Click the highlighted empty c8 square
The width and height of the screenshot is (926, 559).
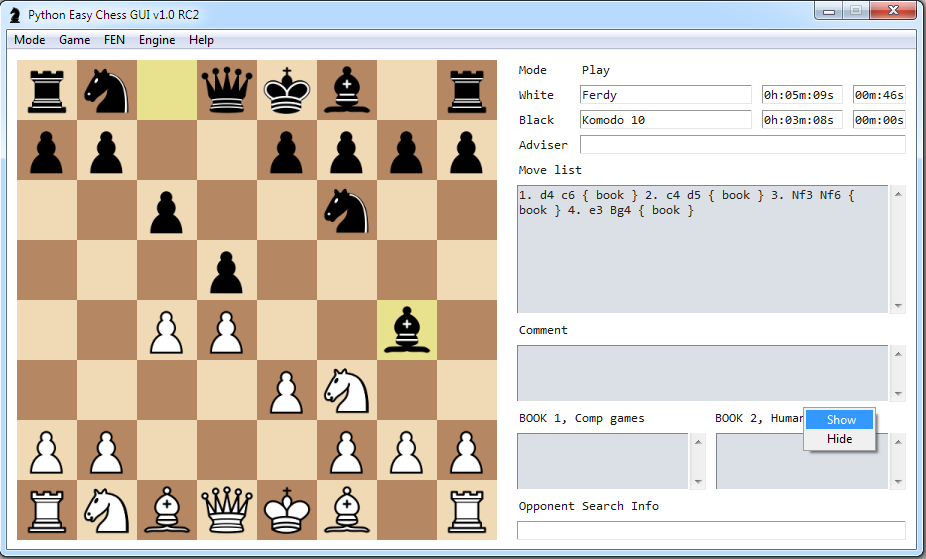(167, 90)
